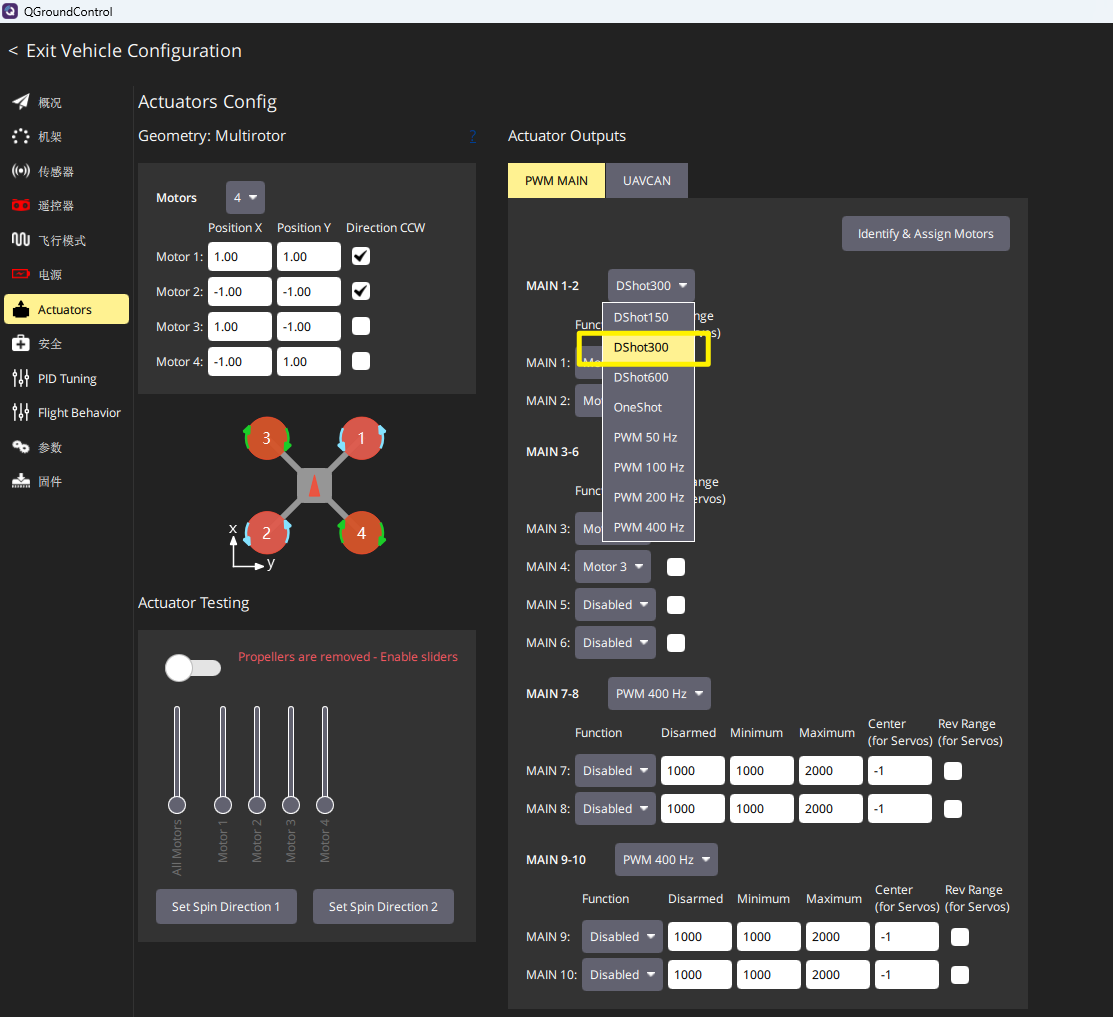Open the Flight Behavior sliders icon

(x=21, y=412)
